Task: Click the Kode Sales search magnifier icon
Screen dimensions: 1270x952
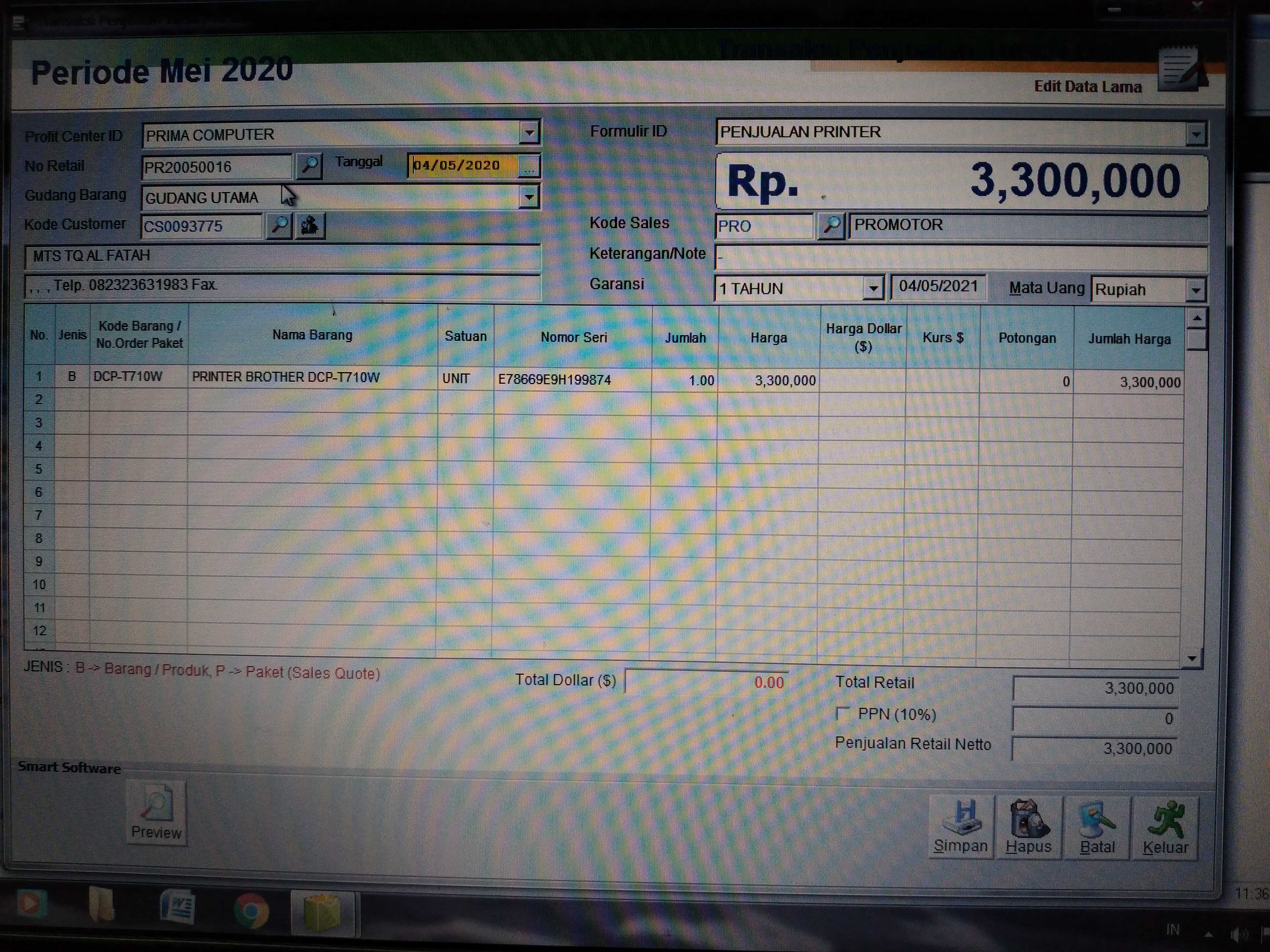Action: 831,225
